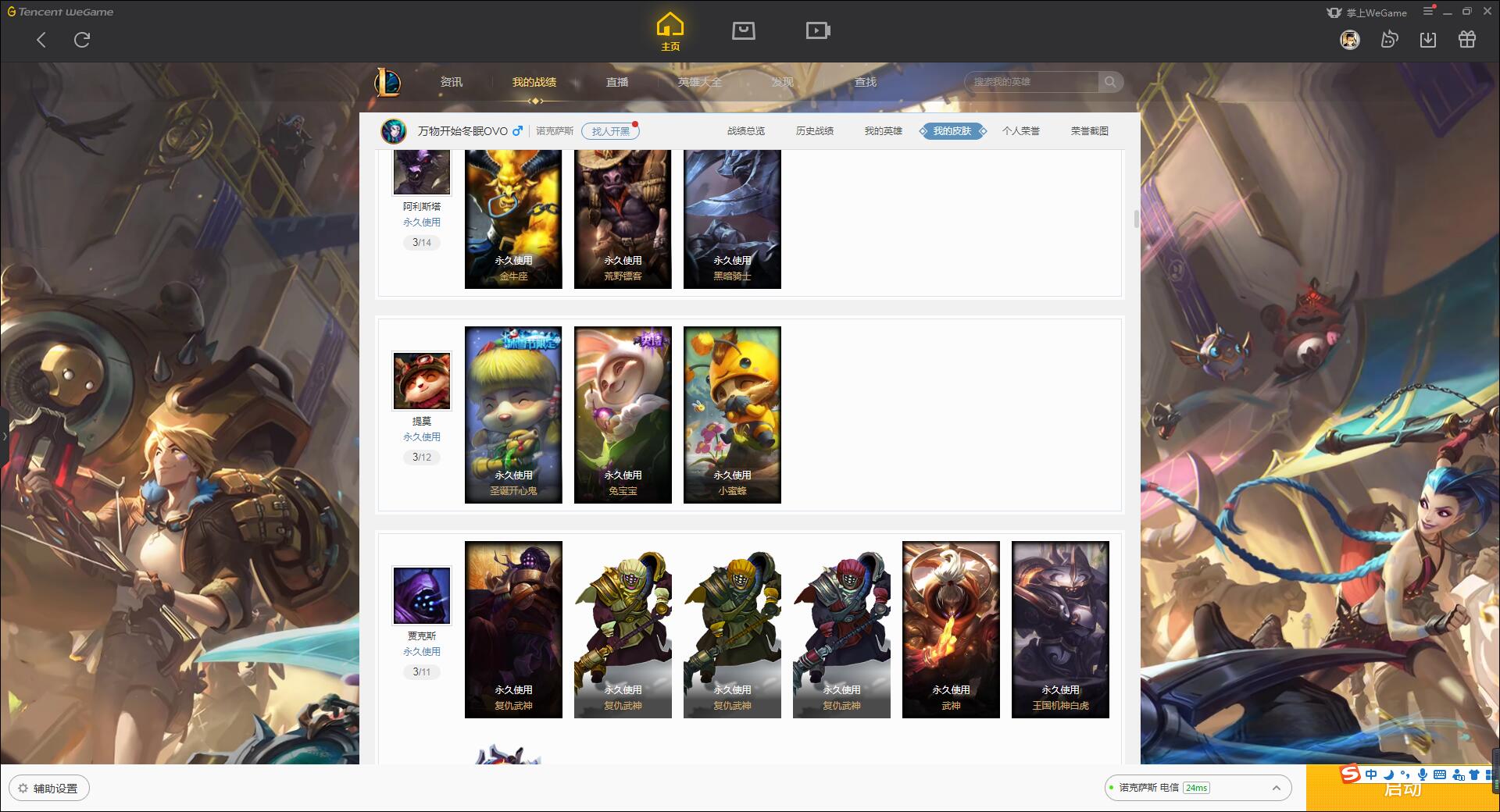This screenshot has height=812, width=1500.
Task: Open the user avatar in top bar
Action: 1350,39
